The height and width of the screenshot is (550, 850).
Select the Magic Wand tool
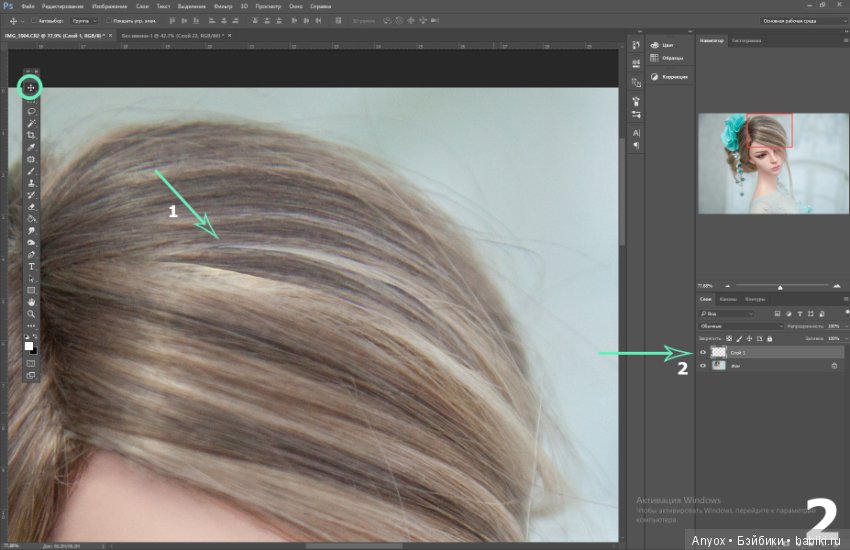pyautogui.click(x=31, y=124)
